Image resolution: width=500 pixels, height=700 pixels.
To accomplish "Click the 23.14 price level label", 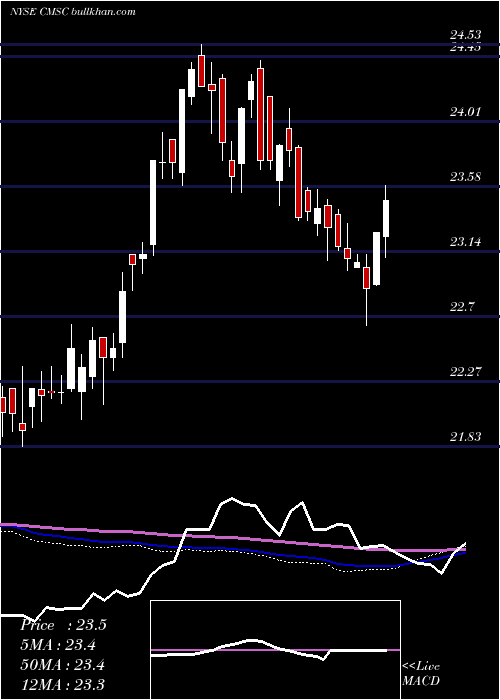I will pos(465,242).
